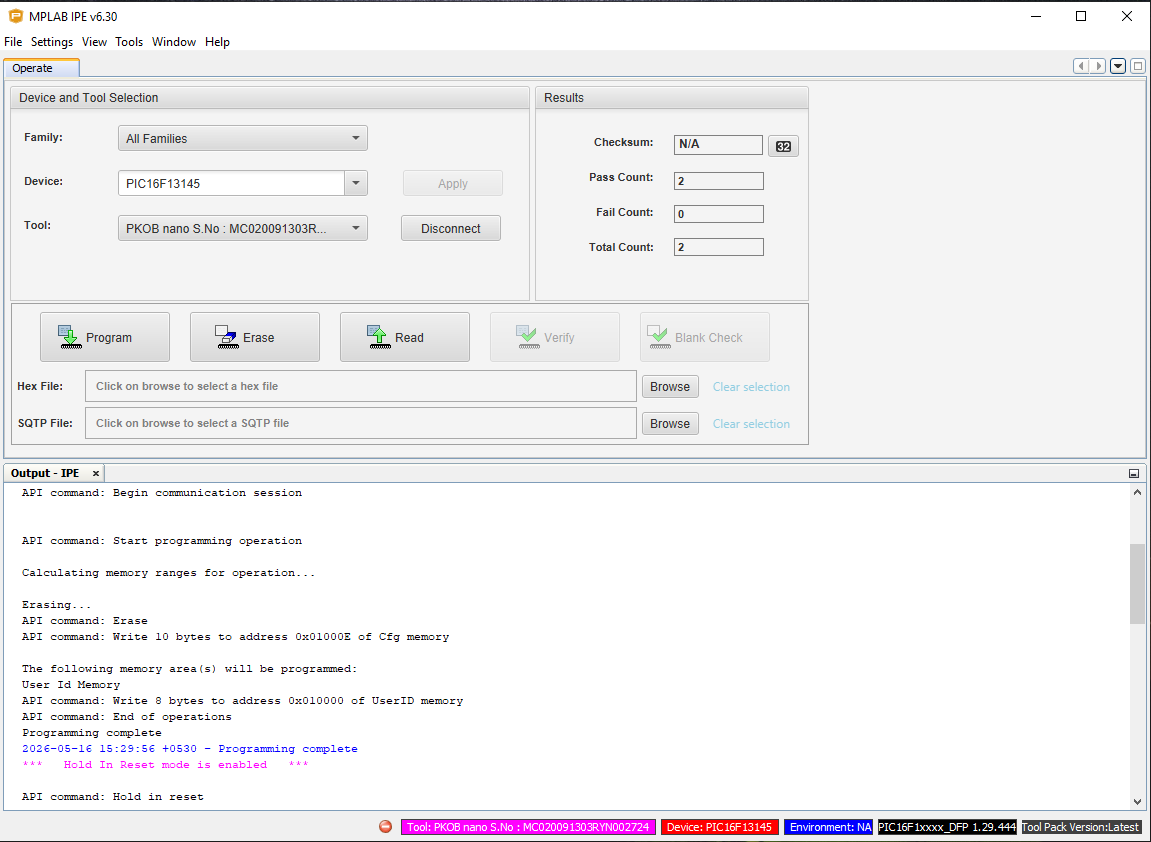Image resolution: width=1151 pixels, height=842 pixels.
Task: Select the Operate tab
Action: pyautogui.click(x=41, y=68)
